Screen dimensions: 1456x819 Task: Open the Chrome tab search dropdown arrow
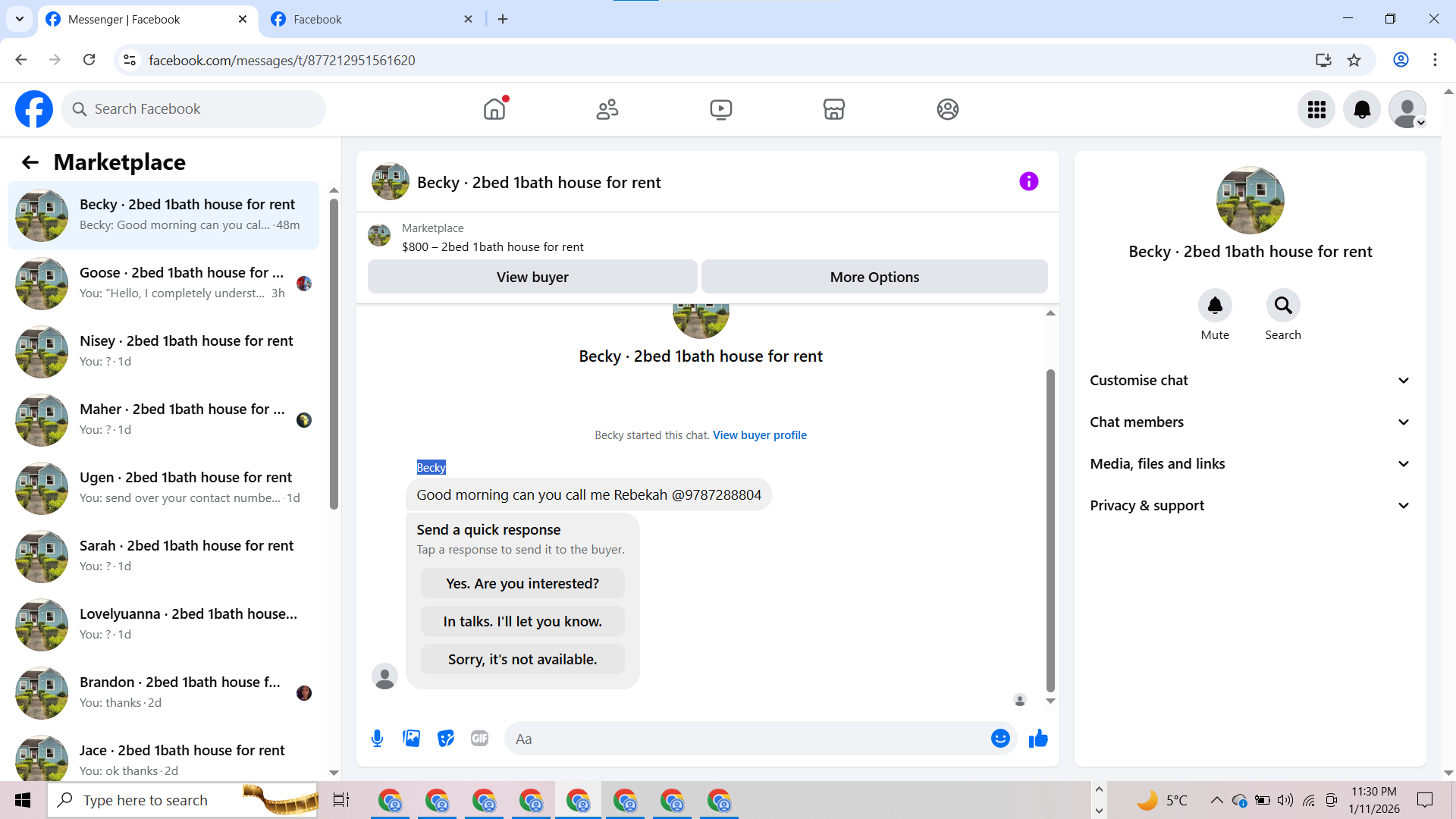point(20,19)
